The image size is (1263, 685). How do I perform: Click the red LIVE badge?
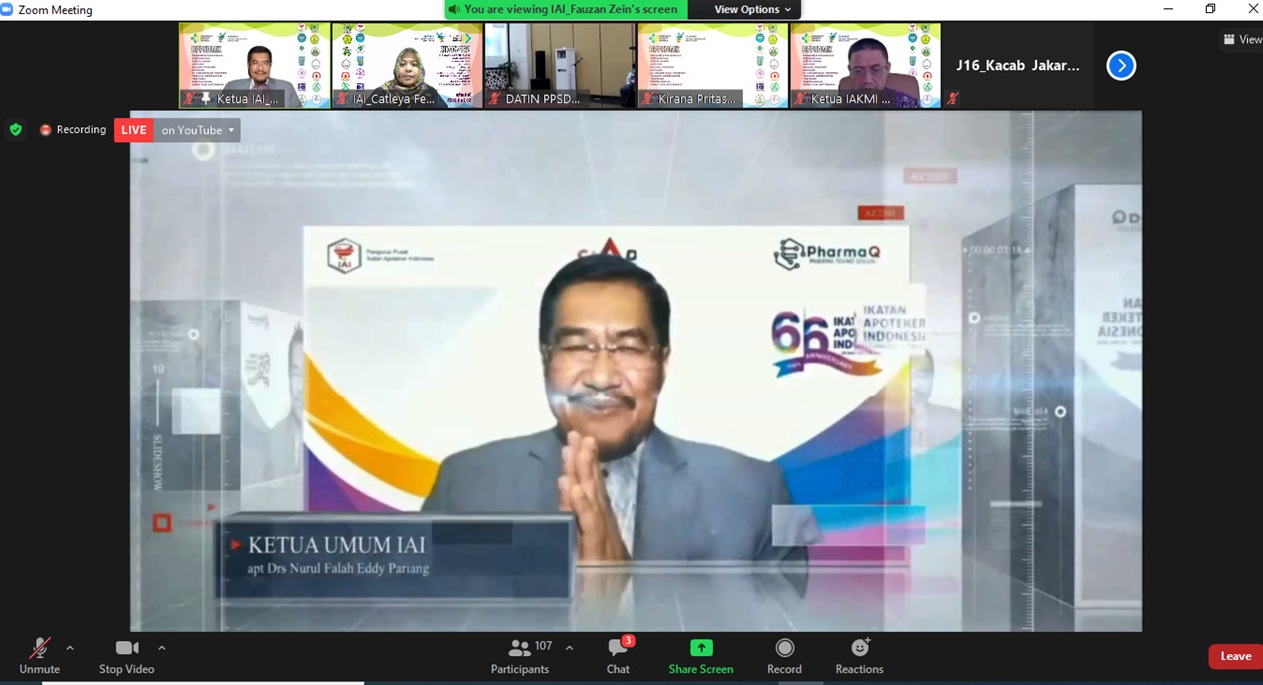tap(134, 130)
